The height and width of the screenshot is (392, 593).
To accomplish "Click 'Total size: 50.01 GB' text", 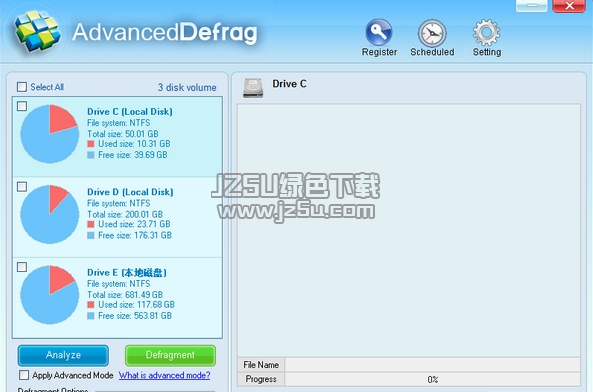I will [123, 134].
